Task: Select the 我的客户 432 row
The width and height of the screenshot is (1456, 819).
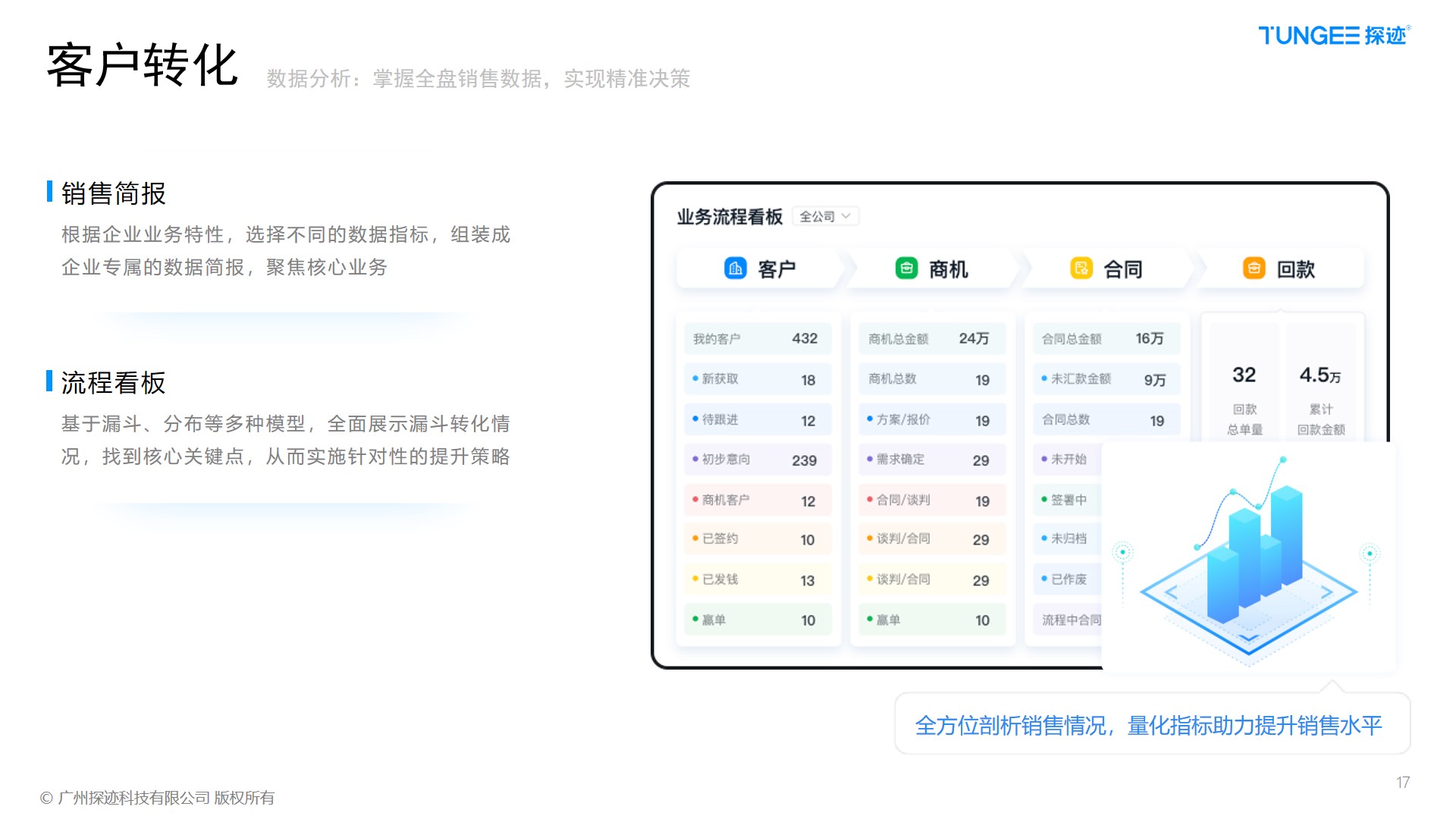Action: (757, 339)
